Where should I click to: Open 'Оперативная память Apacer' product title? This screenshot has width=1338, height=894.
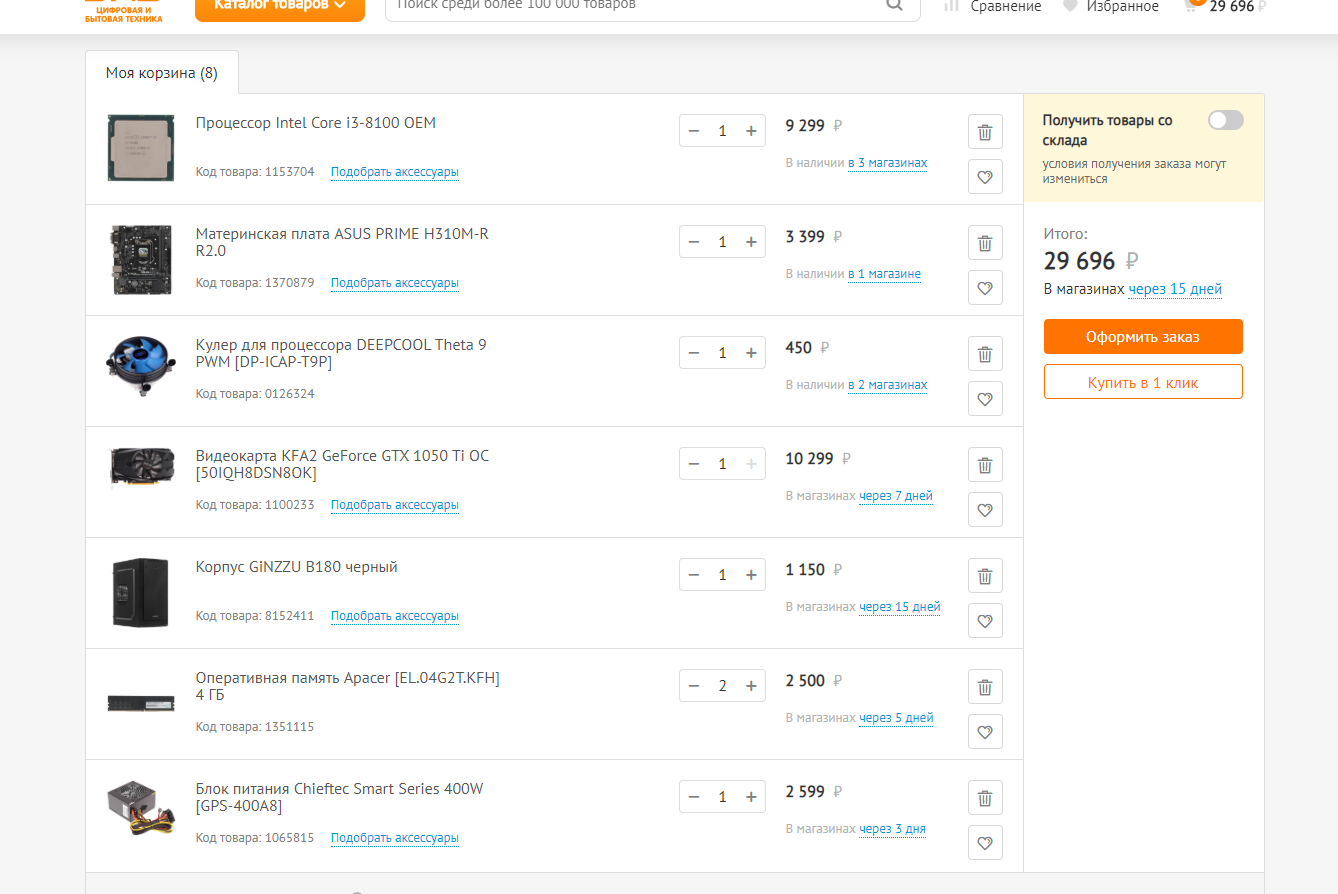(x=348, y=686)
